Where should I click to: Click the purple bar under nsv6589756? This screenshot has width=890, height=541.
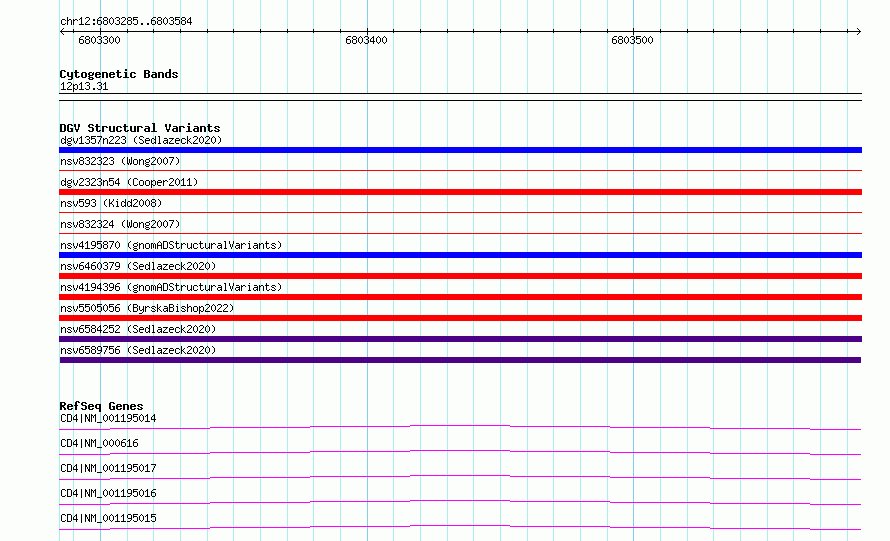tap(460, 360)
